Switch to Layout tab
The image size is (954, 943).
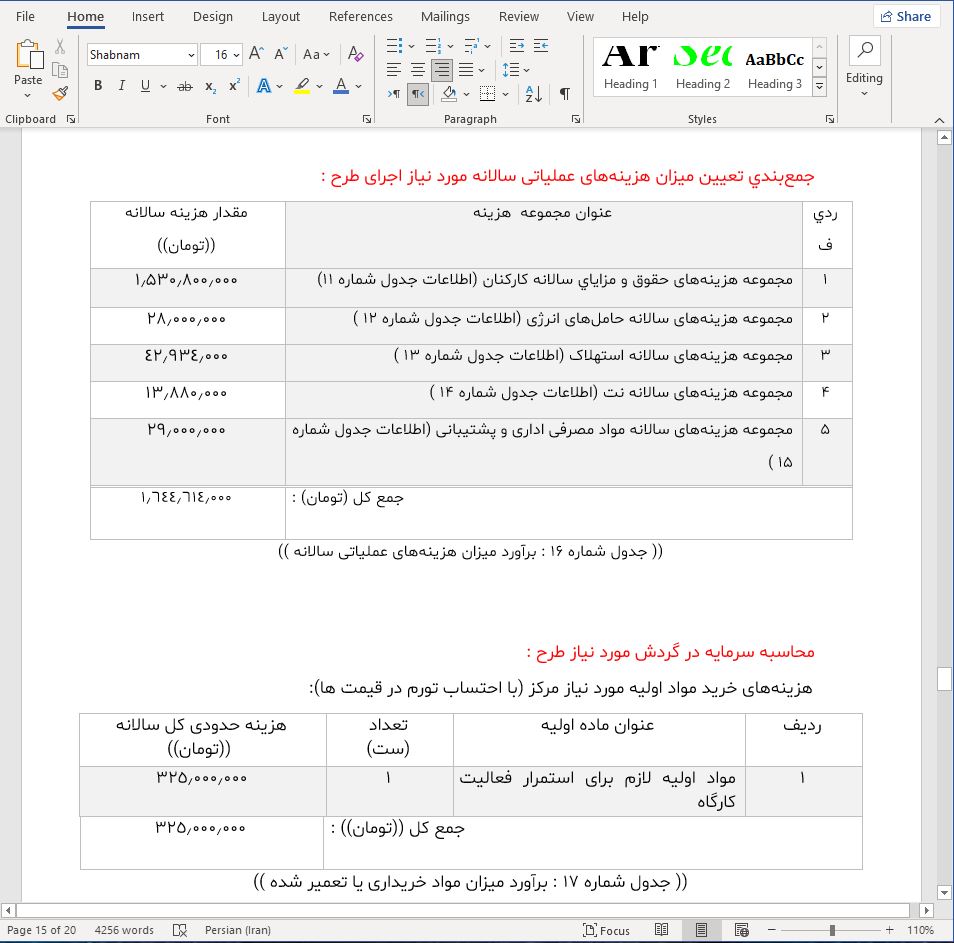[280, 16]
